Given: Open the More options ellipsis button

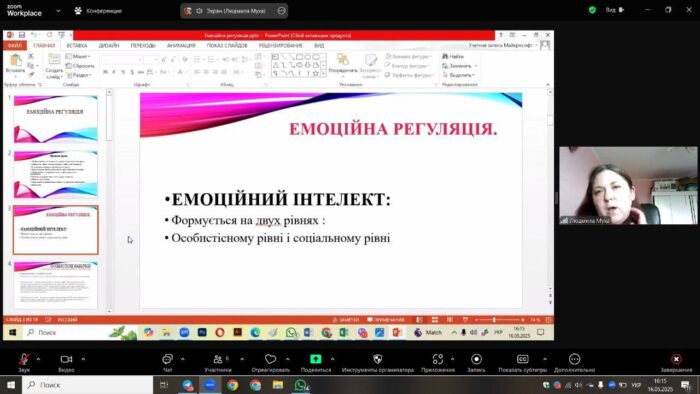Looking at the screenshot, I should 574,359.
